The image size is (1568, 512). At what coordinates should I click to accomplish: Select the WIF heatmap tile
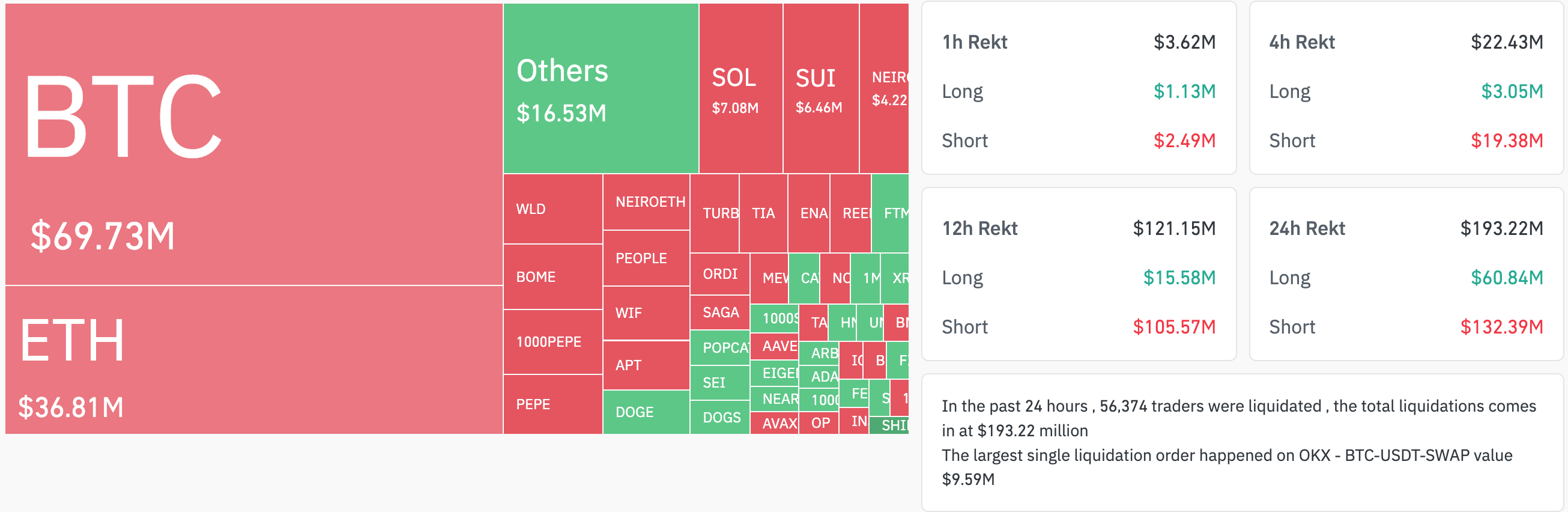coord(646,313)
